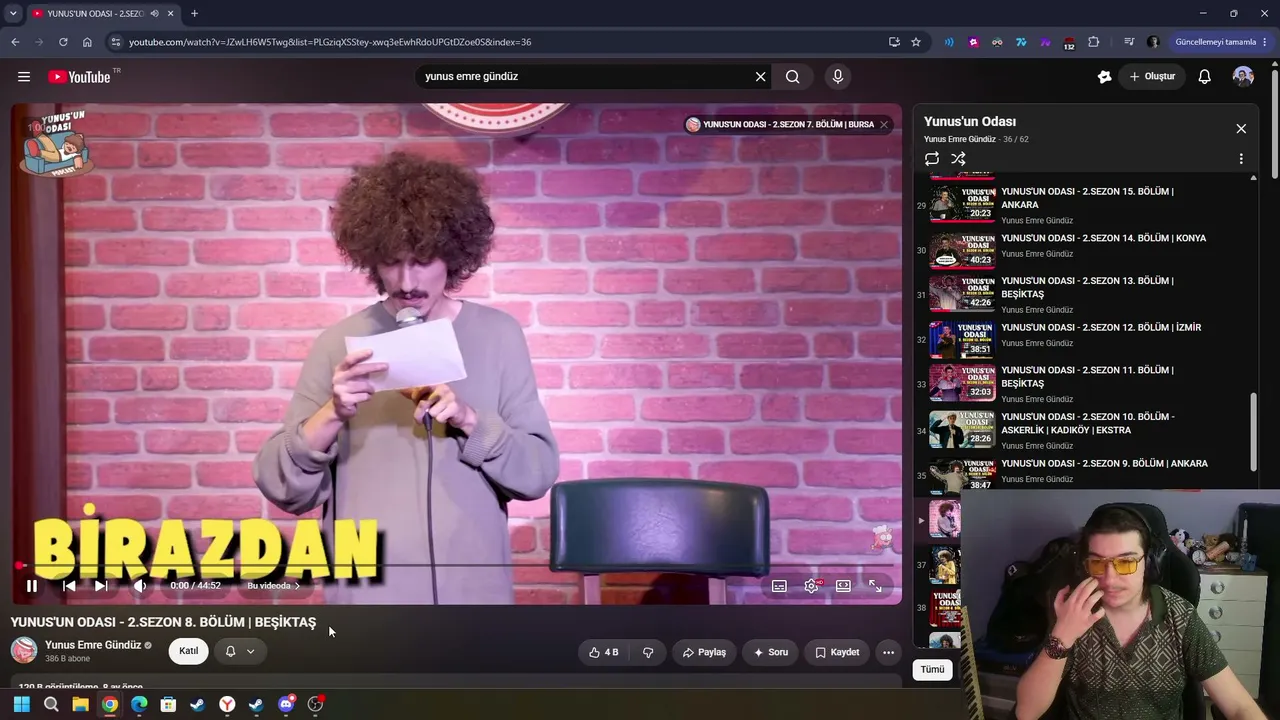Open Discord from the taskbar
This screenshot has width=1280, height=720.
coord(286,704)
